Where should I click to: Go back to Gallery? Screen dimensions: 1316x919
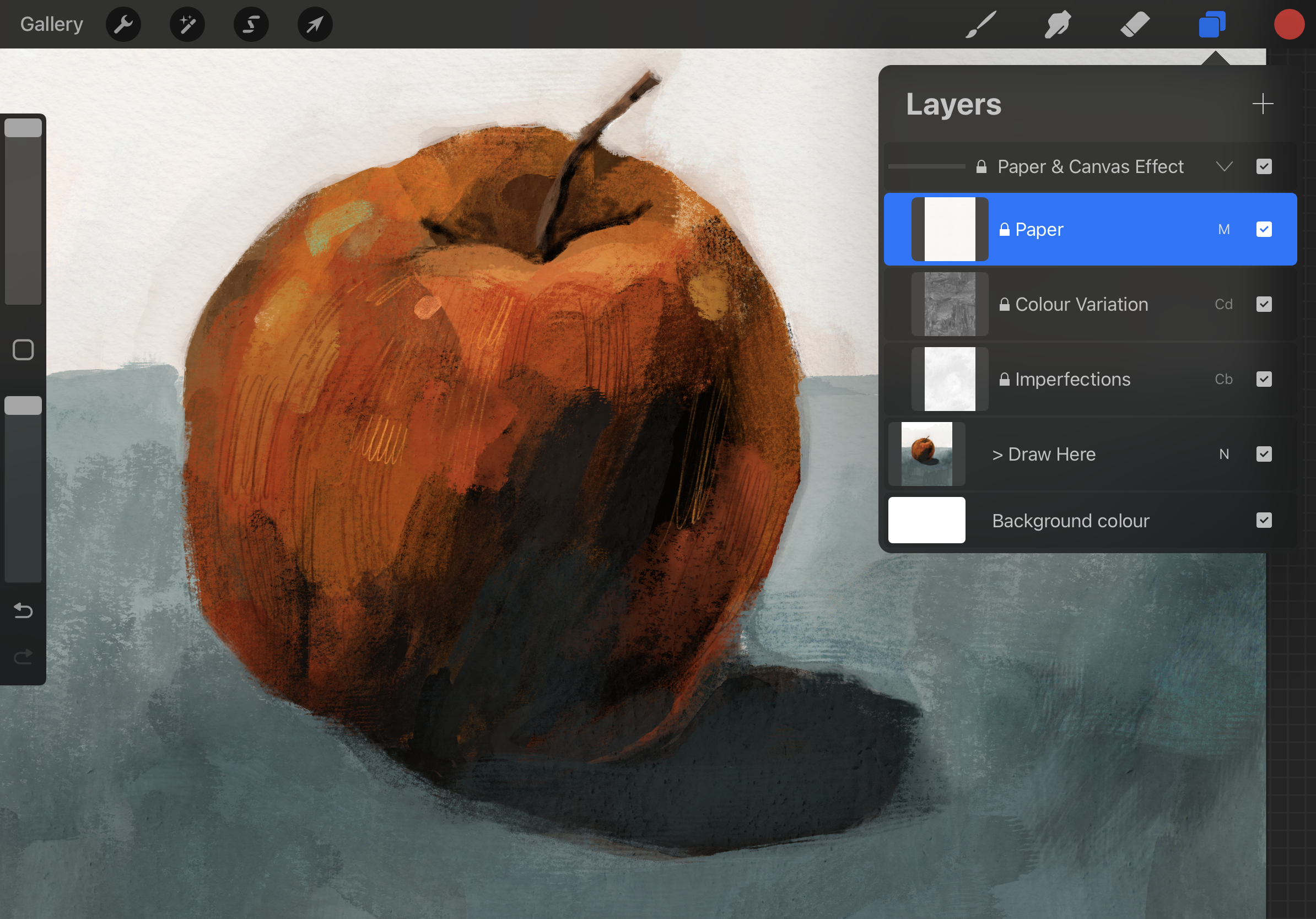[x=52, y=25]
